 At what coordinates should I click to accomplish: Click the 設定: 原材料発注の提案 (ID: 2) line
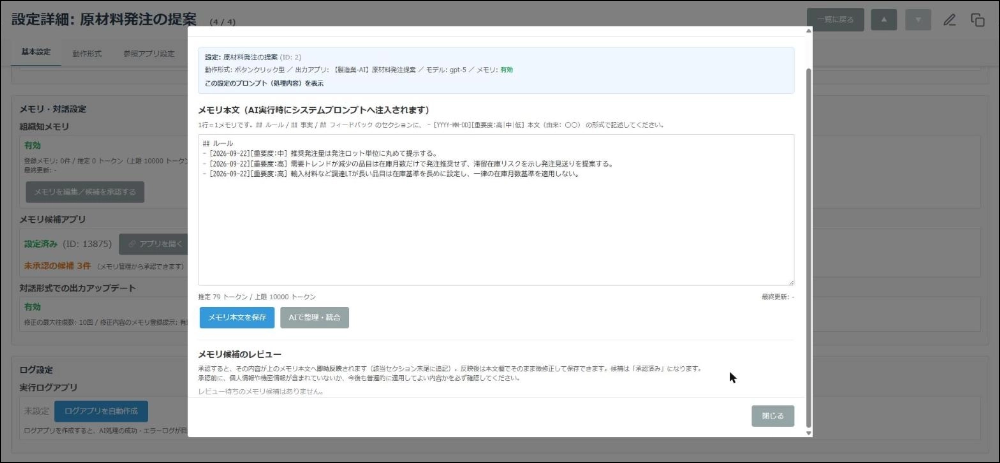tap(253, 57)
